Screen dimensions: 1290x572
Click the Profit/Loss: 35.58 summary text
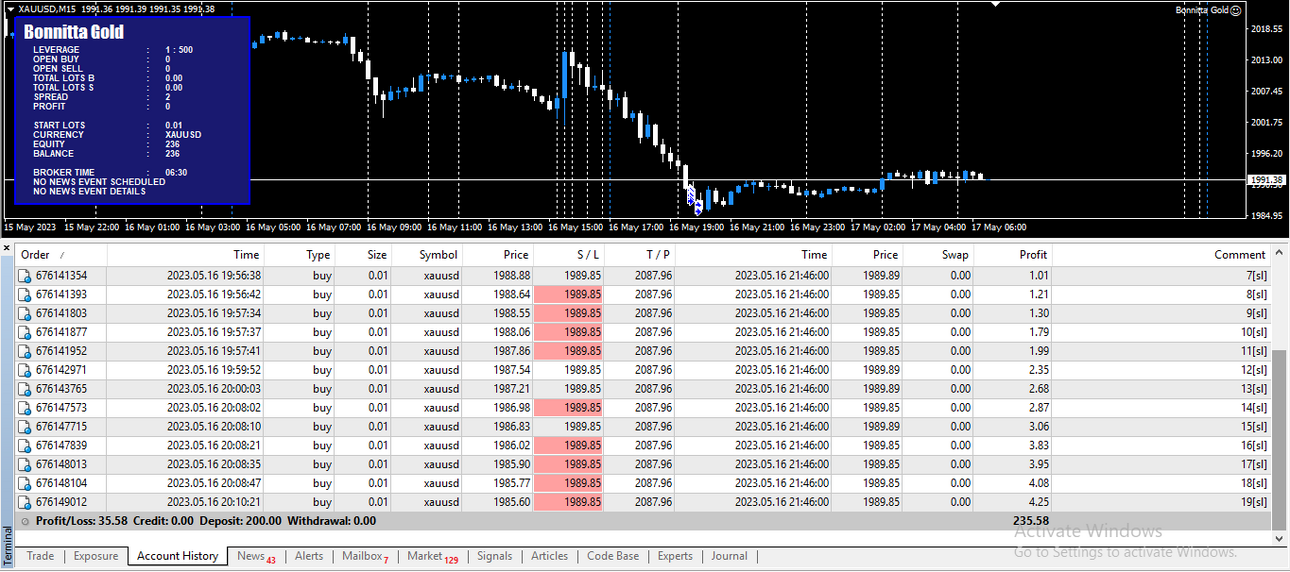pos(82,521)
